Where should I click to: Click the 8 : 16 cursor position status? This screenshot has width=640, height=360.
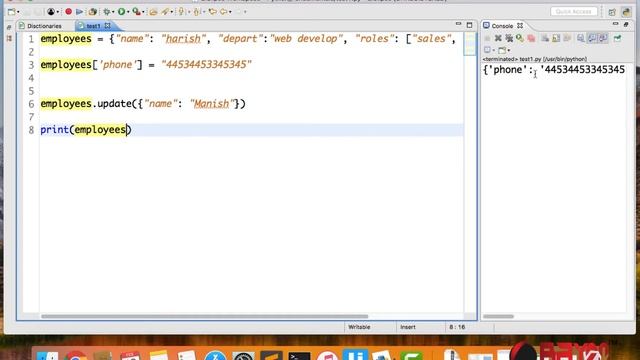coord(457,327)
